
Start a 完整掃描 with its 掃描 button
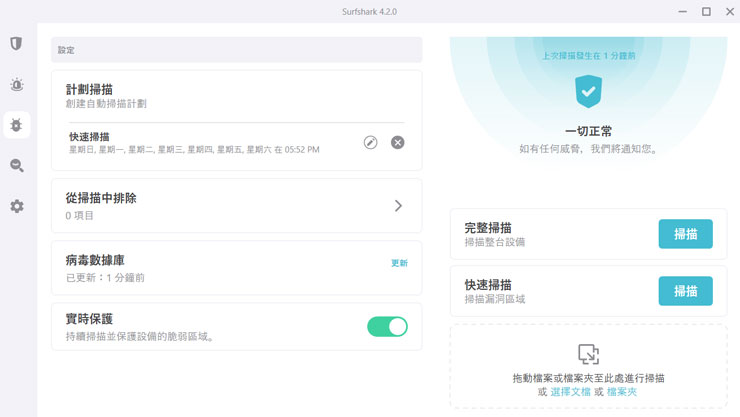pyautogui.click(x=685, y=234)
